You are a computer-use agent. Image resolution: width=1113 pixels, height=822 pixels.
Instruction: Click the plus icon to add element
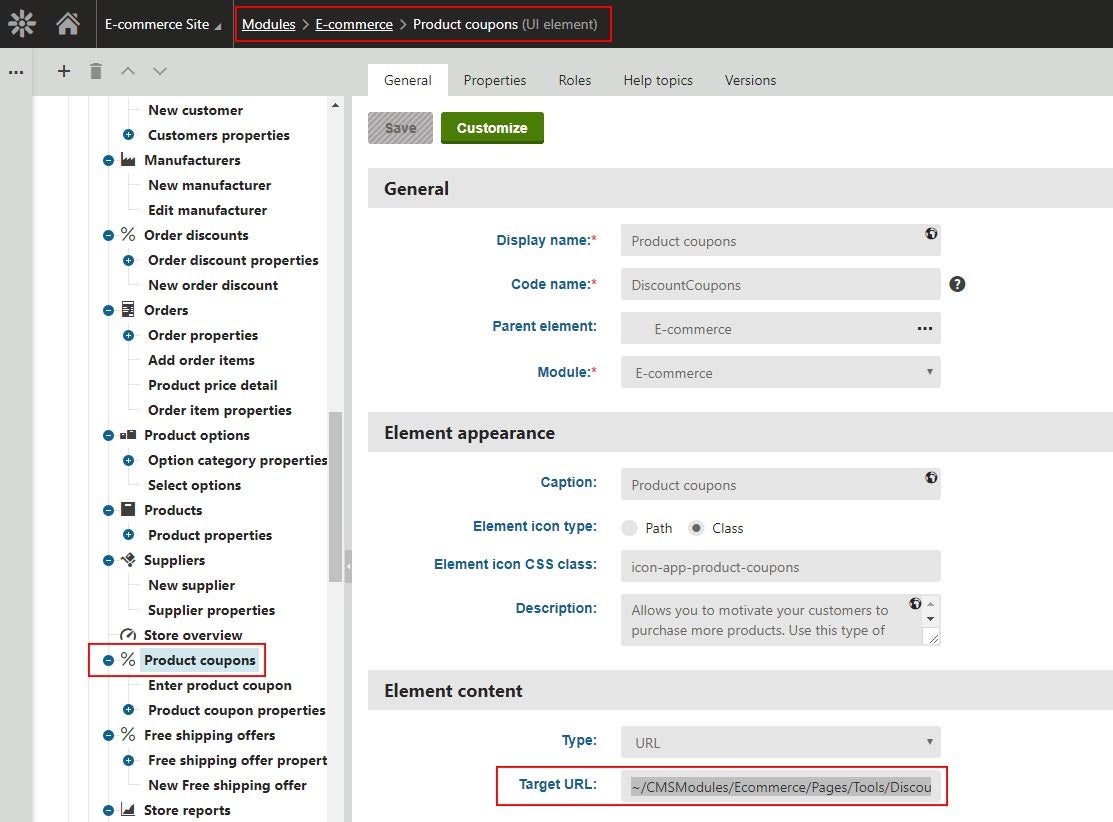coord(64,71)
